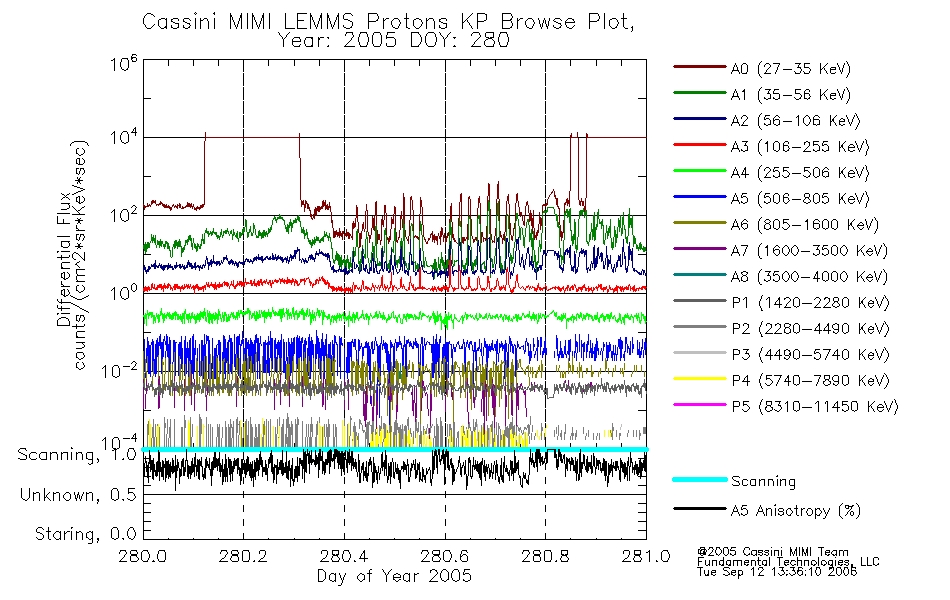Click the A3 (106-255 KeV) legend label
950x600 pixels.
point(800,147)
